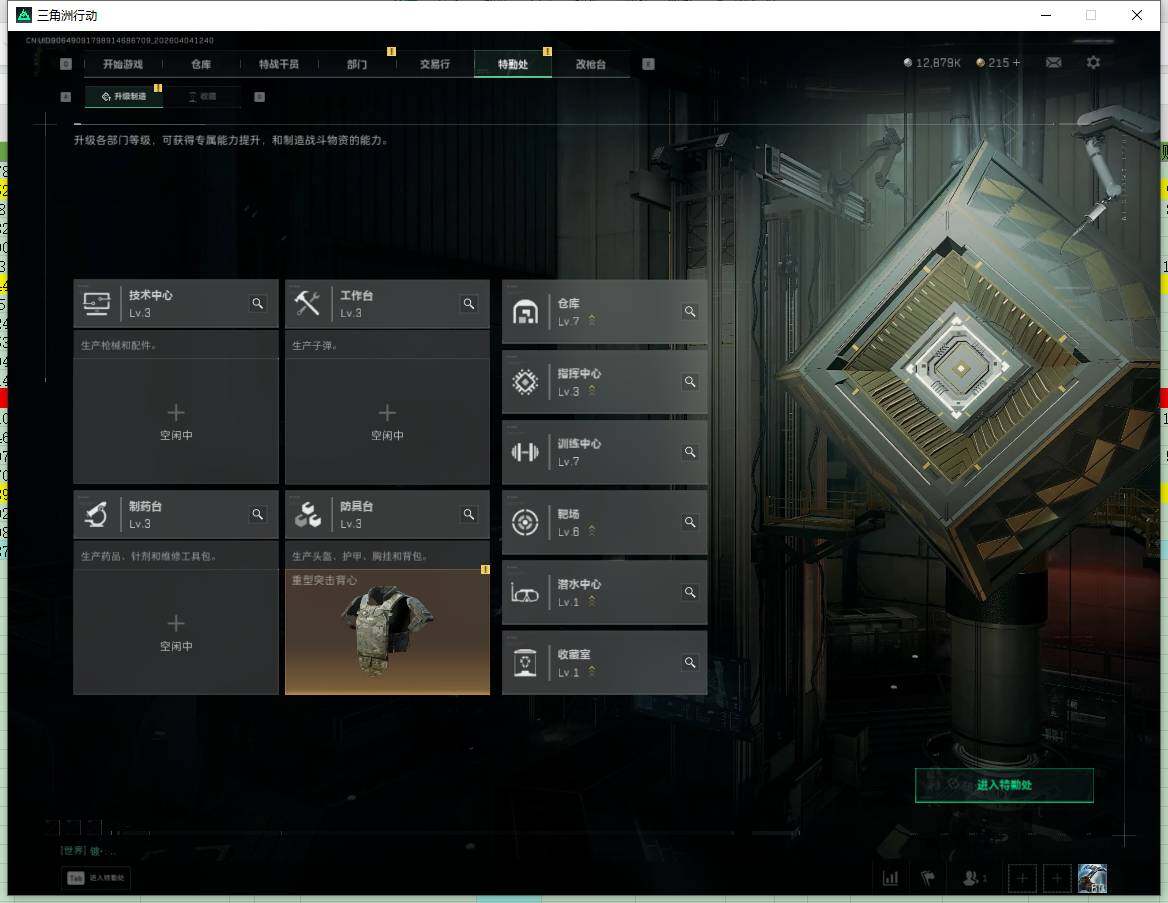Click magnifier icon on 工作台 card
This screenshot has width=1168, height=903.
469,304
